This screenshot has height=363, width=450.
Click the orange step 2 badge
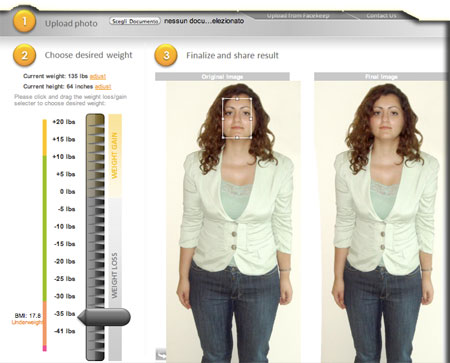[24, 55]
